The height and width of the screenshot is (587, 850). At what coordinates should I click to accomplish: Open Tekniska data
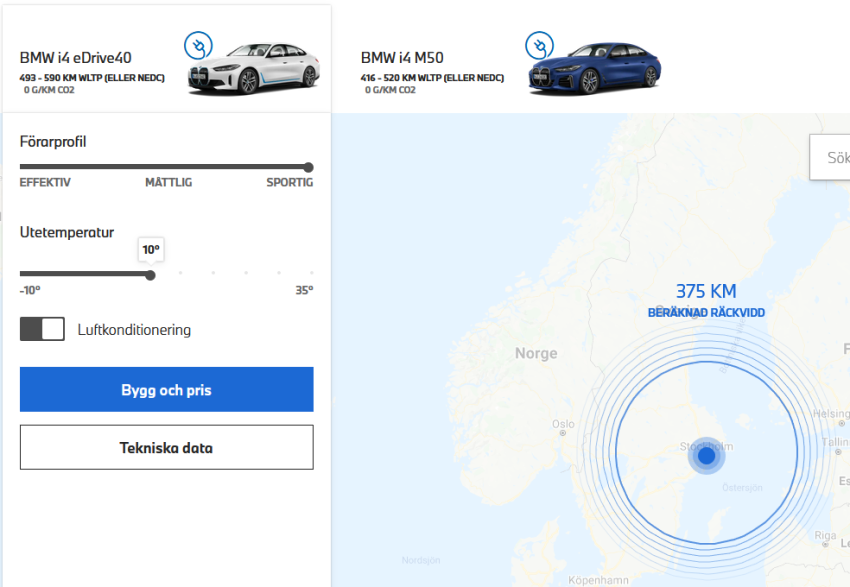click(166, 448)
